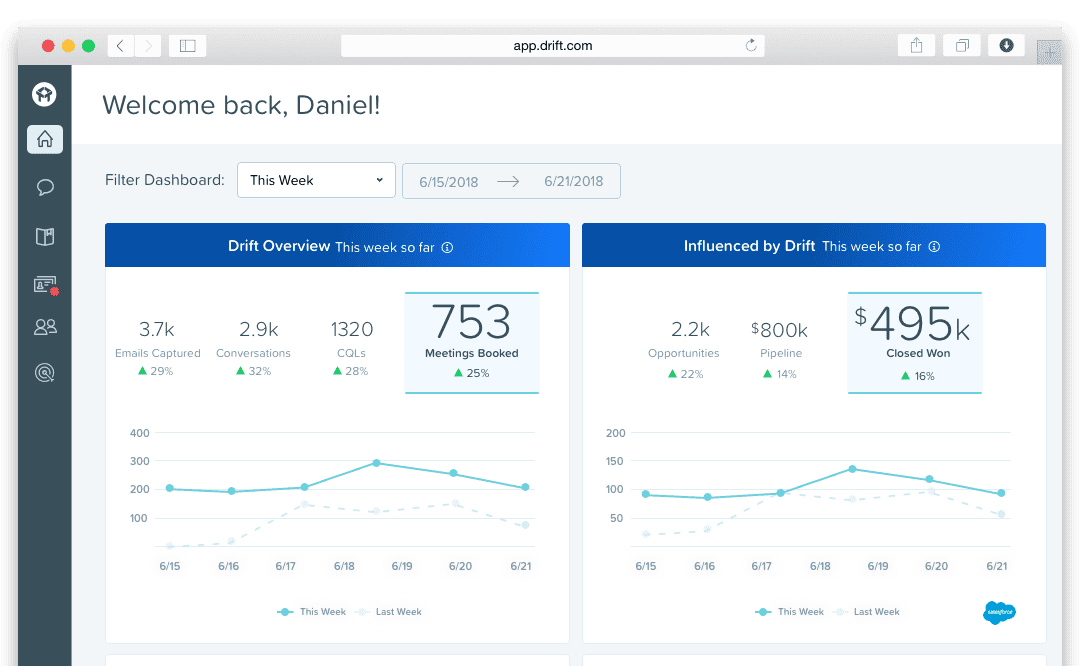Open the Home dashboard icon

tap(45, 140)
